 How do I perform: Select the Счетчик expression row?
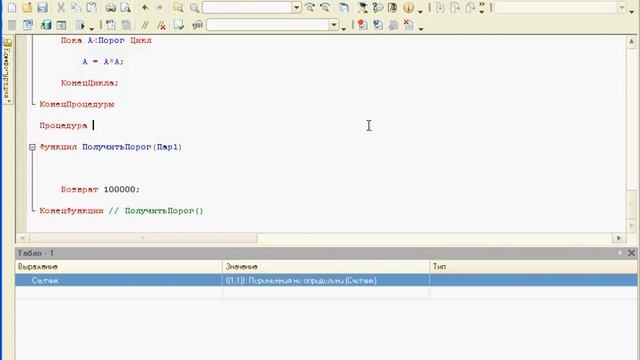(326, 280)
